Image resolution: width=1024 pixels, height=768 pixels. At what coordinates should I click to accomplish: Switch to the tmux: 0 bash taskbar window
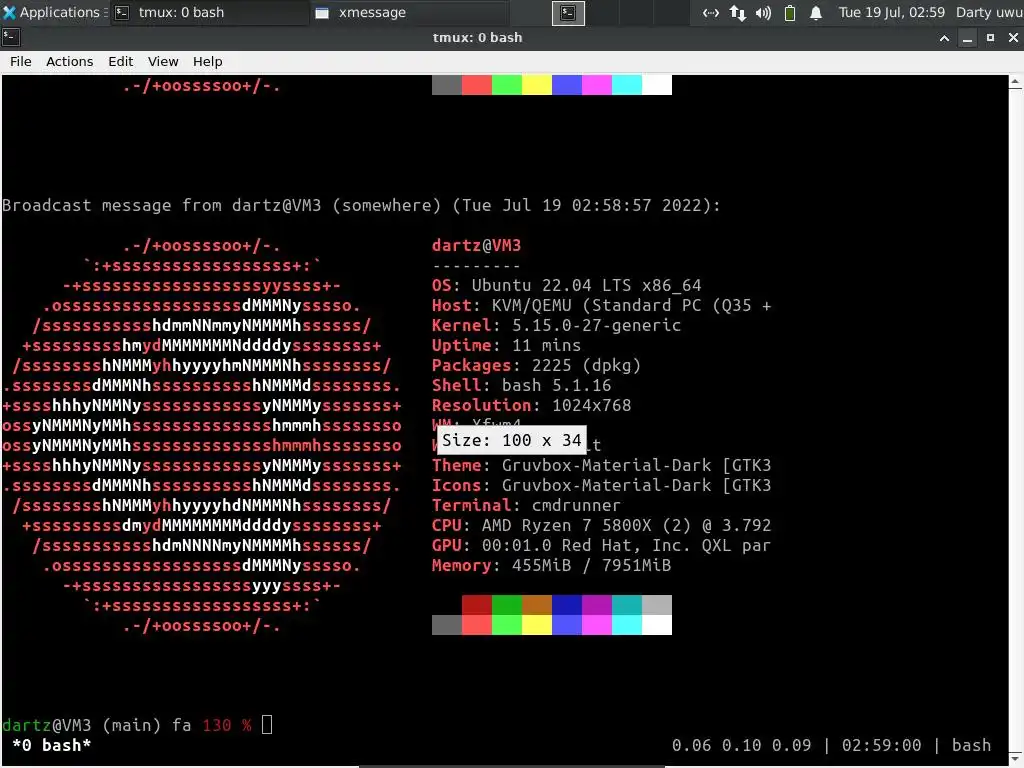click(209, 12)
